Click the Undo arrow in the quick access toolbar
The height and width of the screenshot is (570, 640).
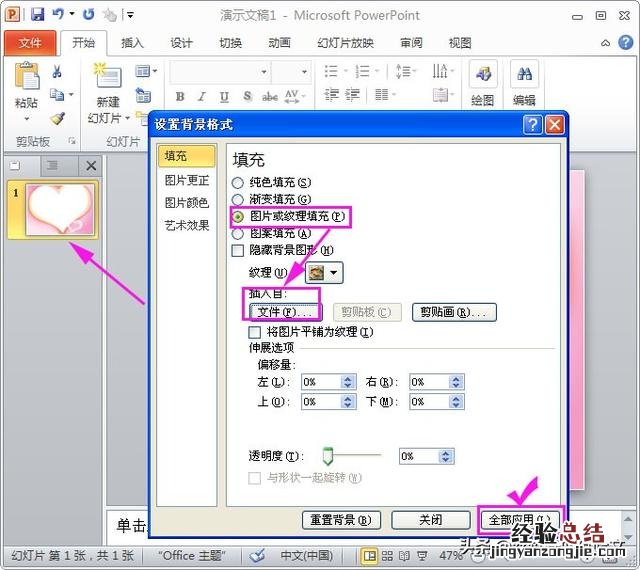click(x=58, y=15)
